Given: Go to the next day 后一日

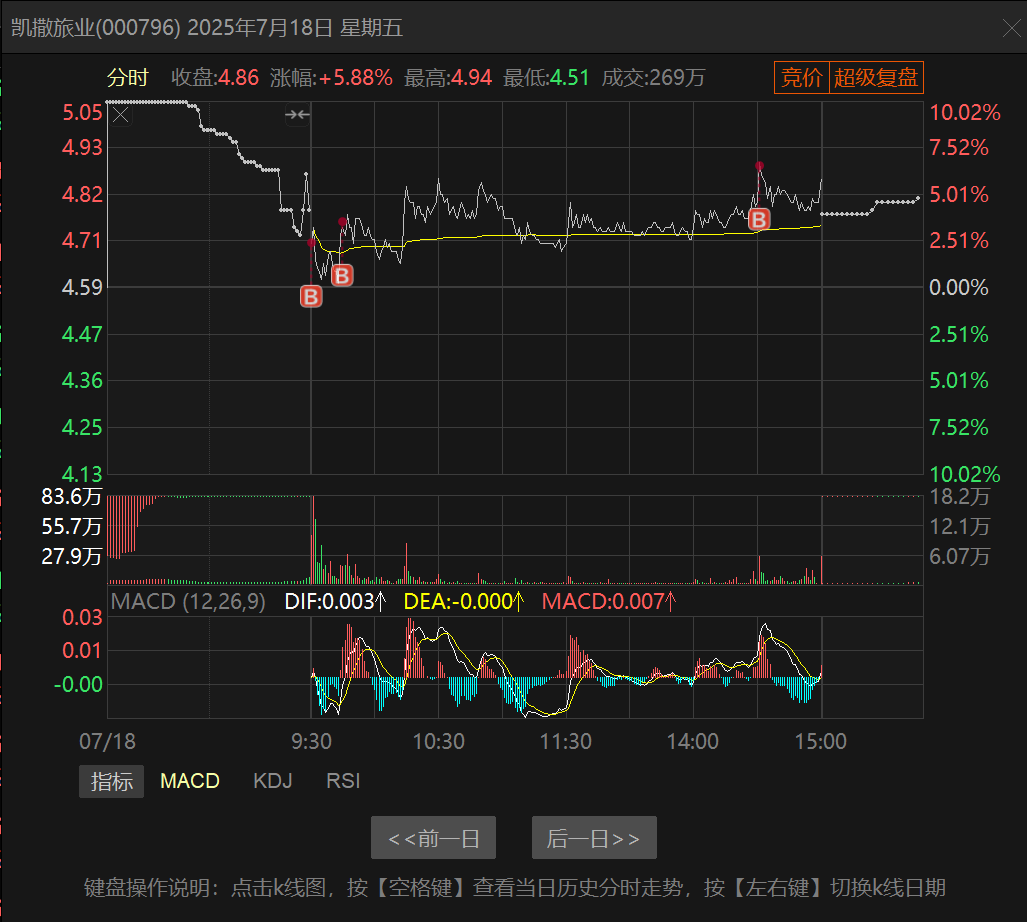Looking at the screenshot, I should (594, 838).
